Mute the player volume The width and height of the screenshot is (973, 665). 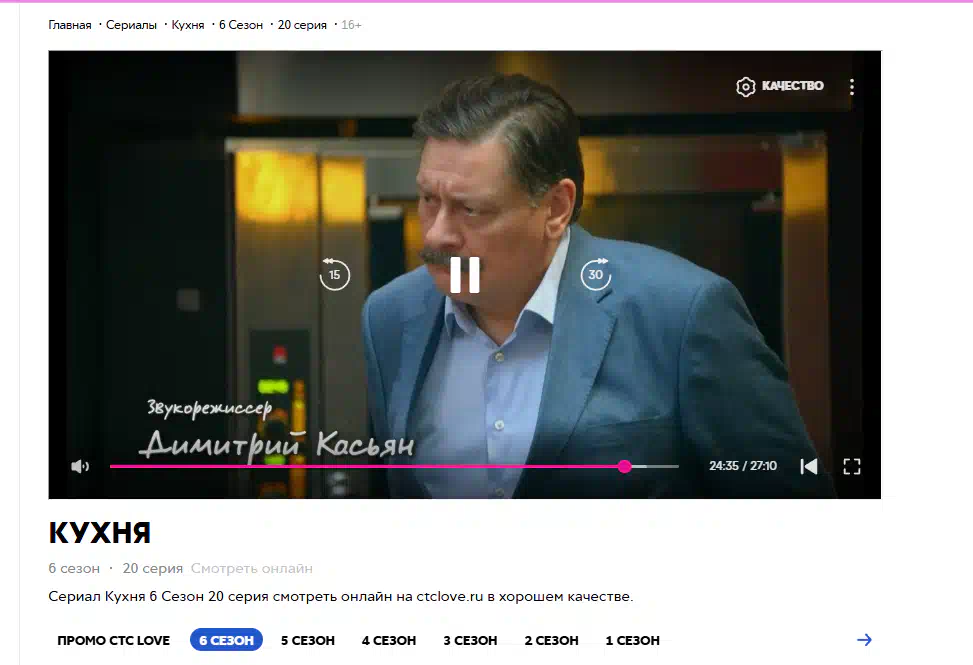click(80, 466)
